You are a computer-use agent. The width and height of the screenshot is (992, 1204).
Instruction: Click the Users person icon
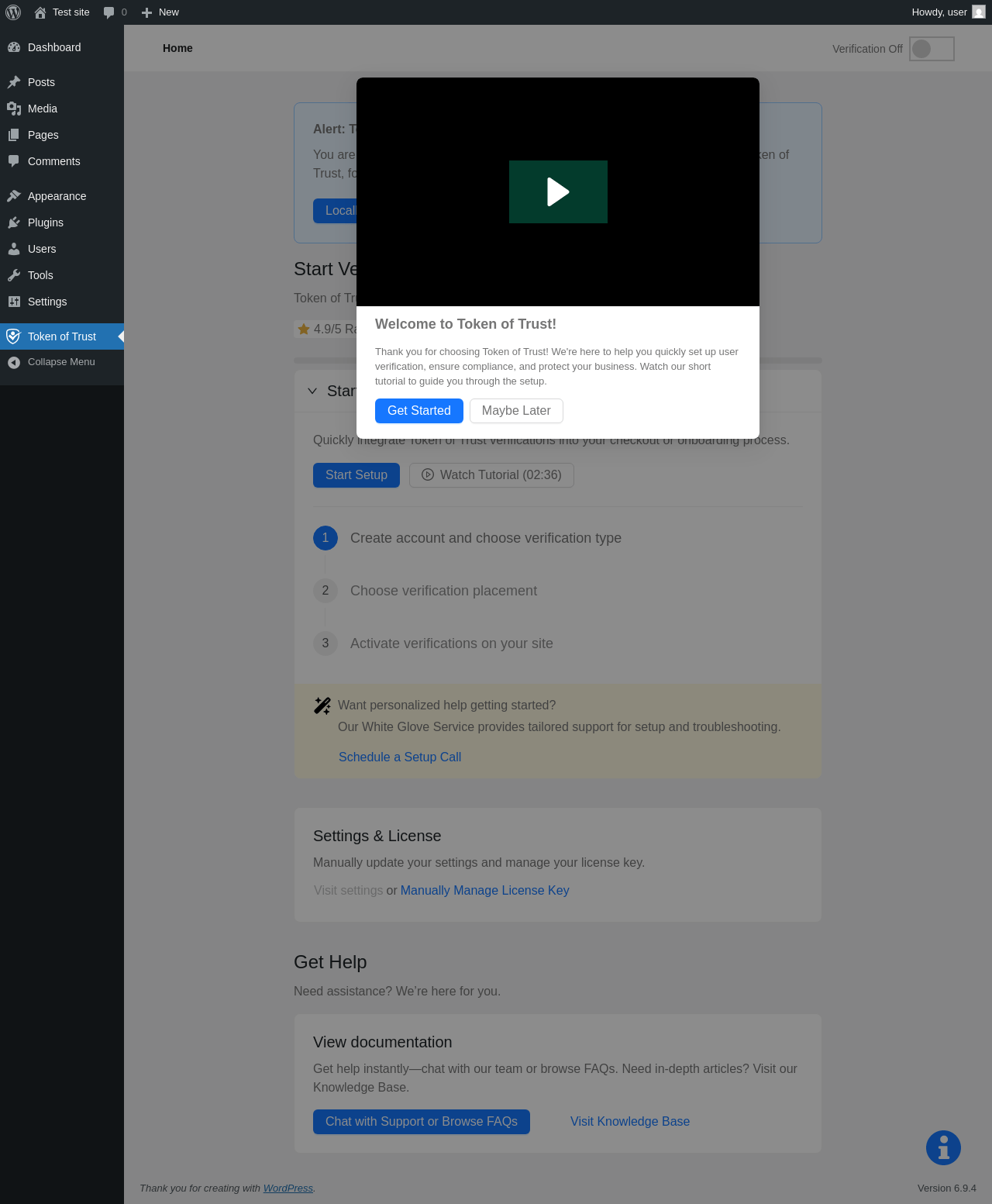(x=14, y=249)
